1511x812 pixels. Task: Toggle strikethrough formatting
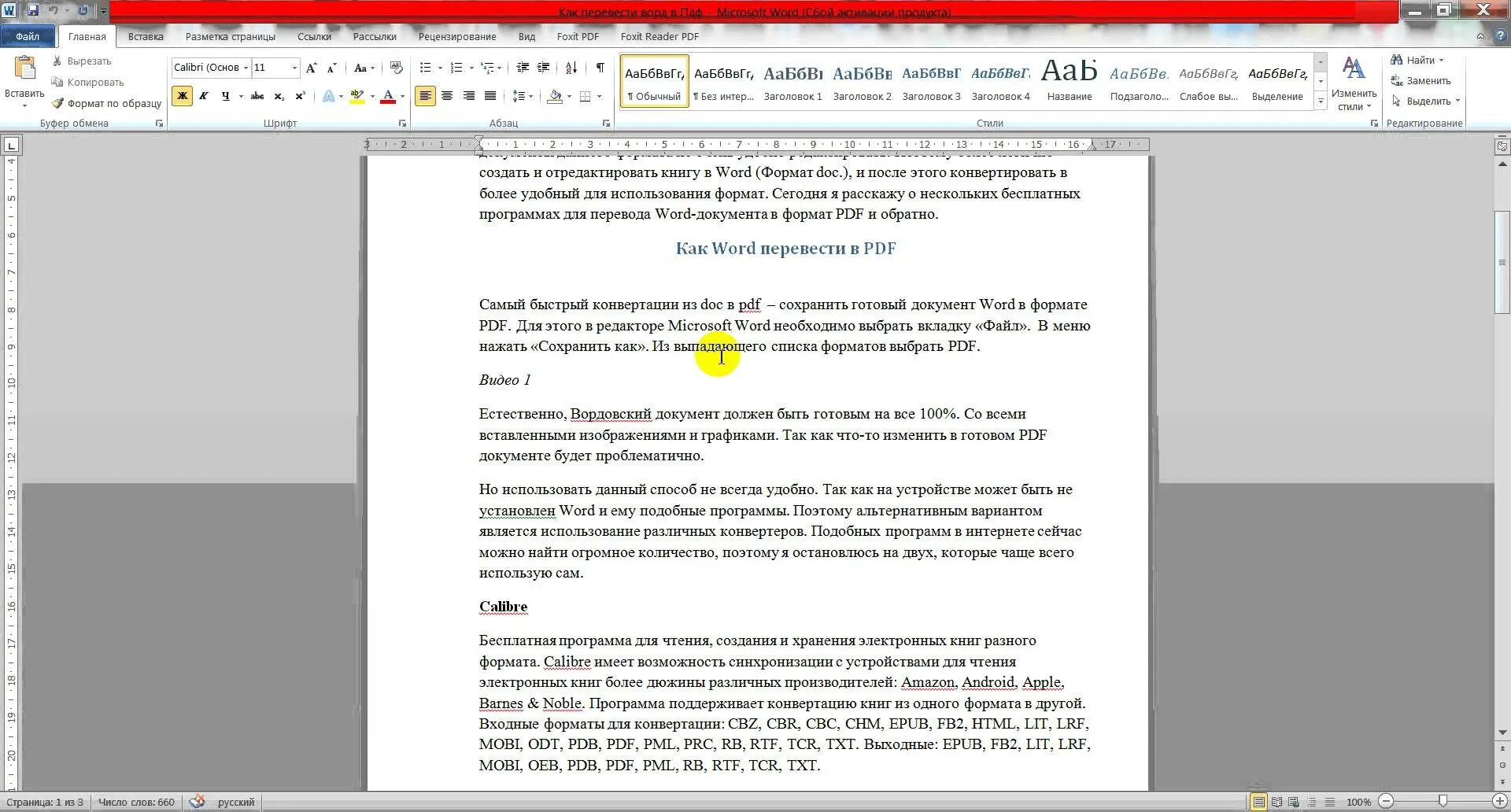[x=257, y=96]
